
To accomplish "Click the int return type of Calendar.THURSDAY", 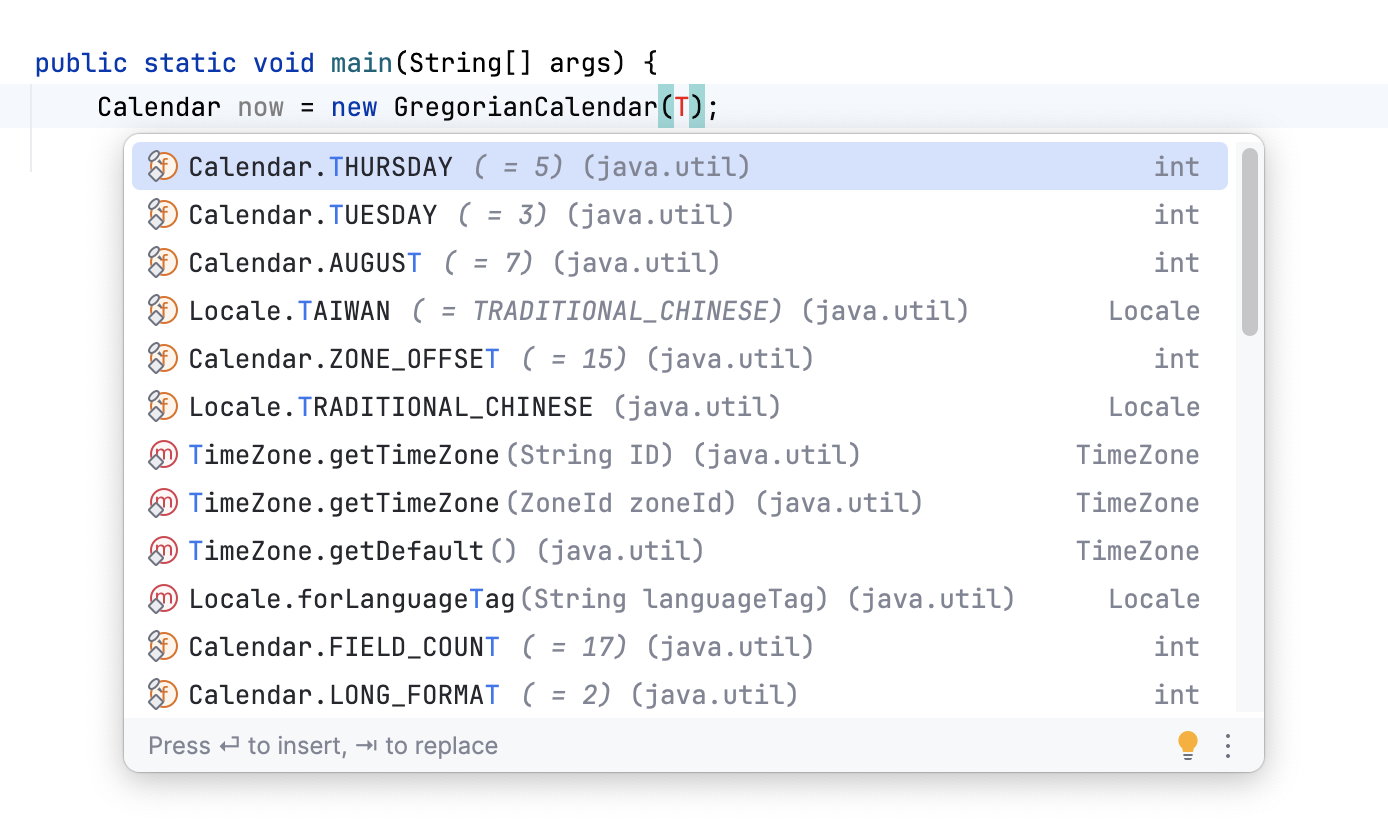I will tap(1177, 166).
